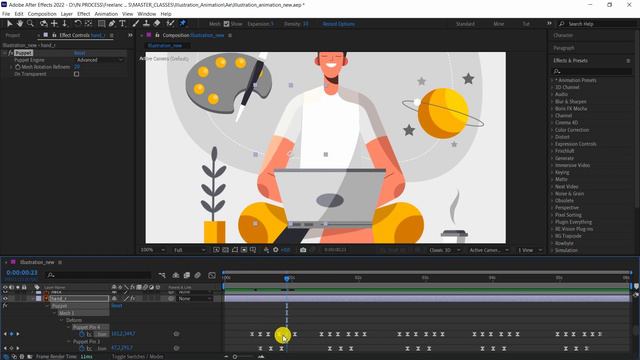
Task: Click the timeline layer search field
Action: [x=99, y=276]
